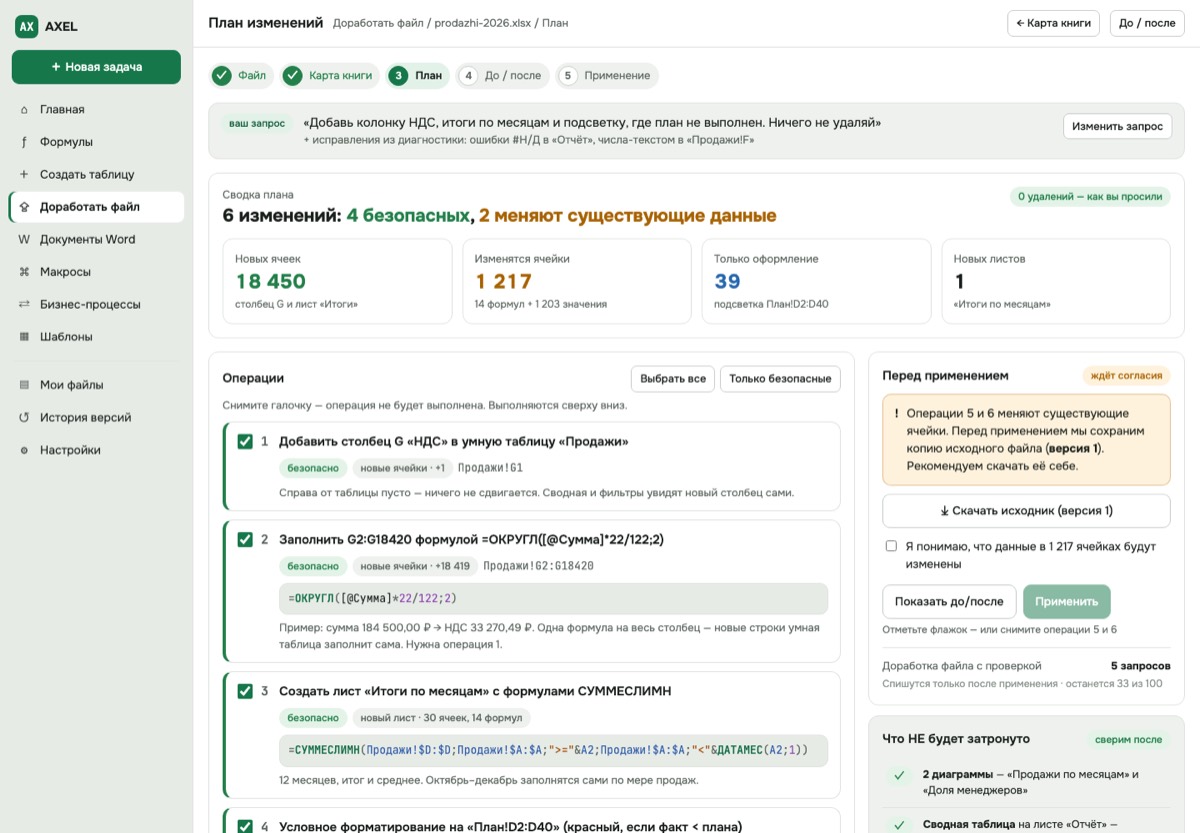Open the Шаблоны section

[96, 337]
